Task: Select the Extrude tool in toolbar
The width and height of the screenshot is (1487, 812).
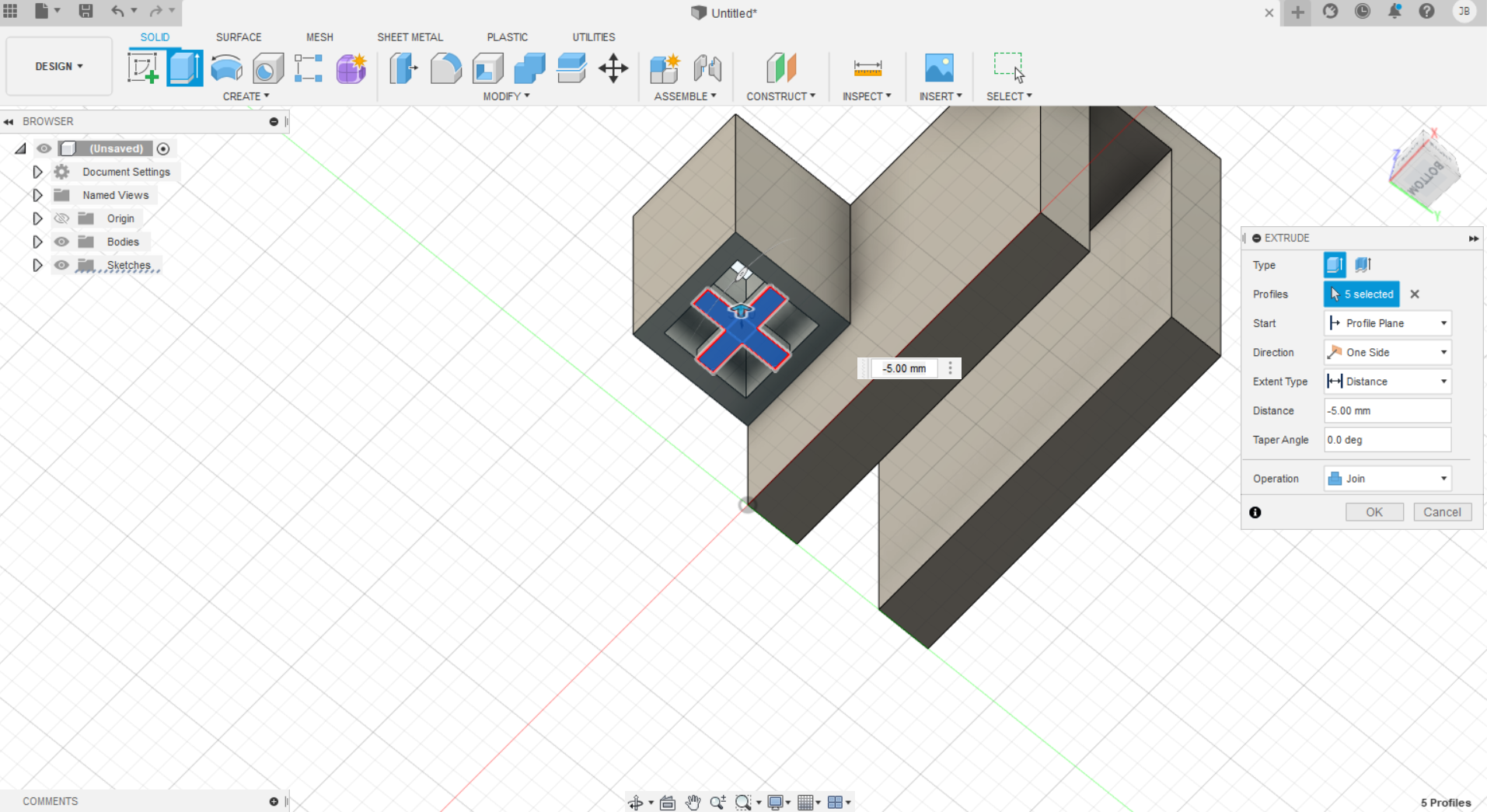Action: point(185,68)
